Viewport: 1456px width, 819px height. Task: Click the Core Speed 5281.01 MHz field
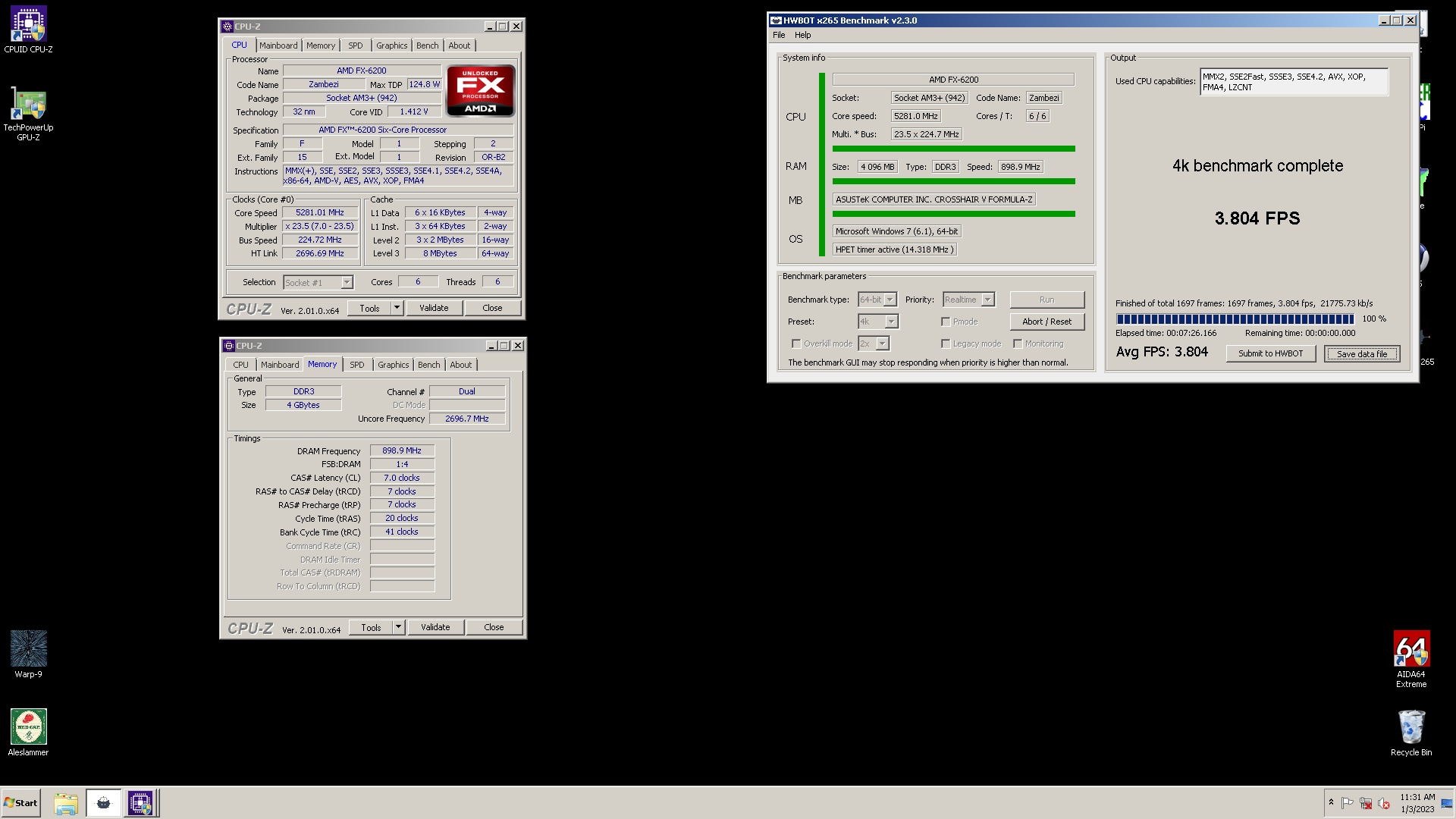click(x=319, y=213)
